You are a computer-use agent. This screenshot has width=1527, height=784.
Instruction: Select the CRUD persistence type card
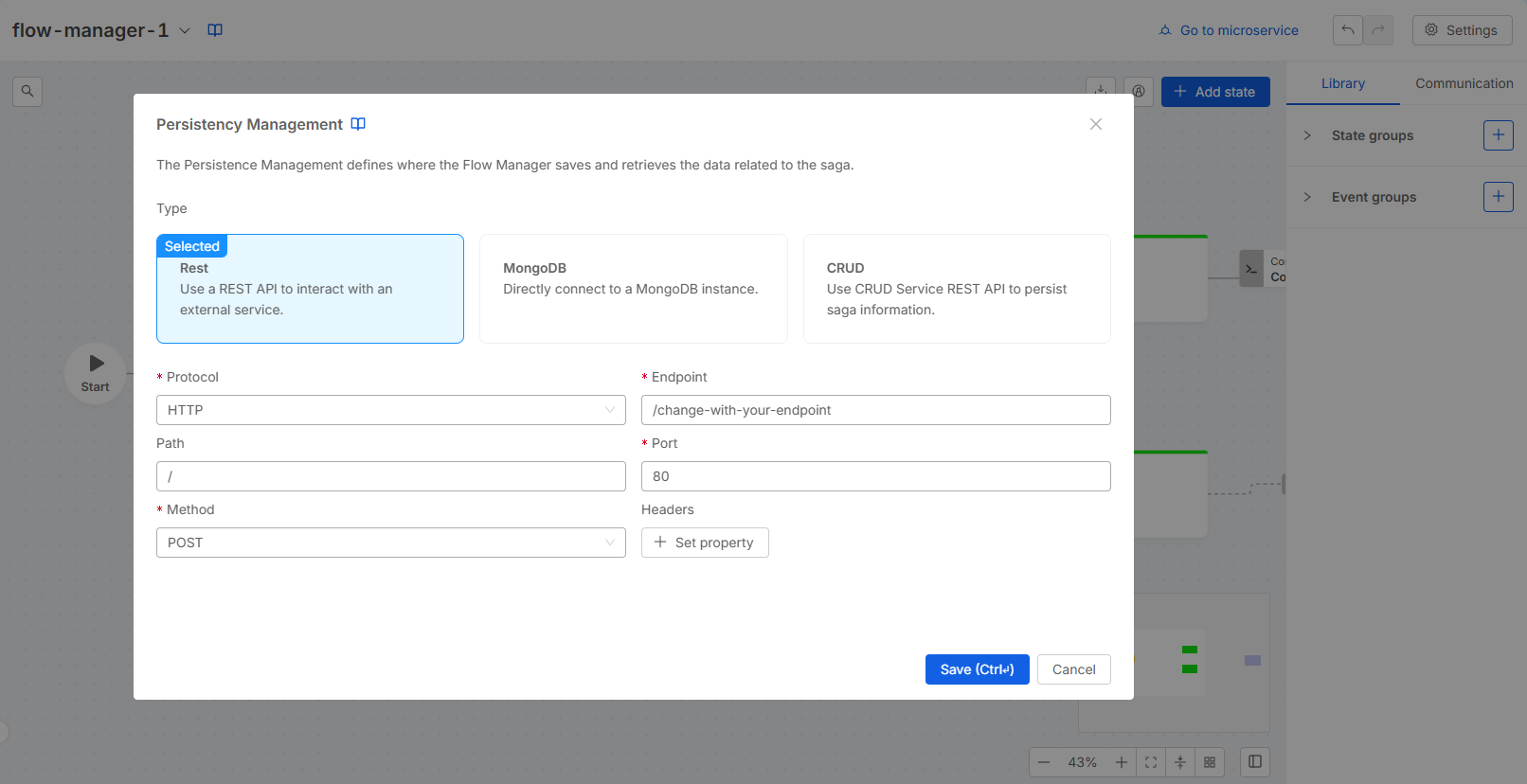[x=956, y=289]
